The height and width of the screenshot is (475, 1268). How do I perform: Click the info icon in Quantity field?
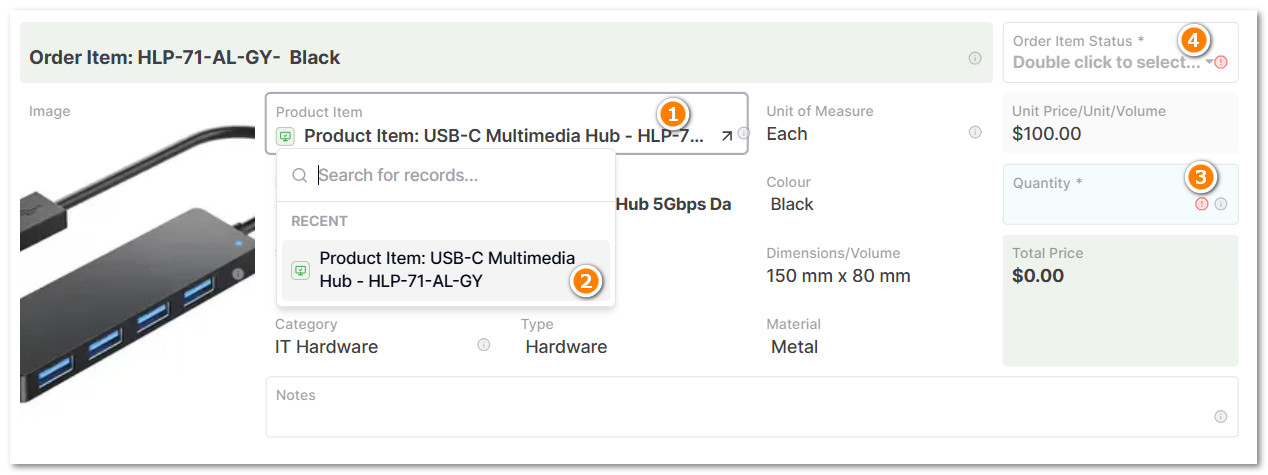pos(1221,204)
